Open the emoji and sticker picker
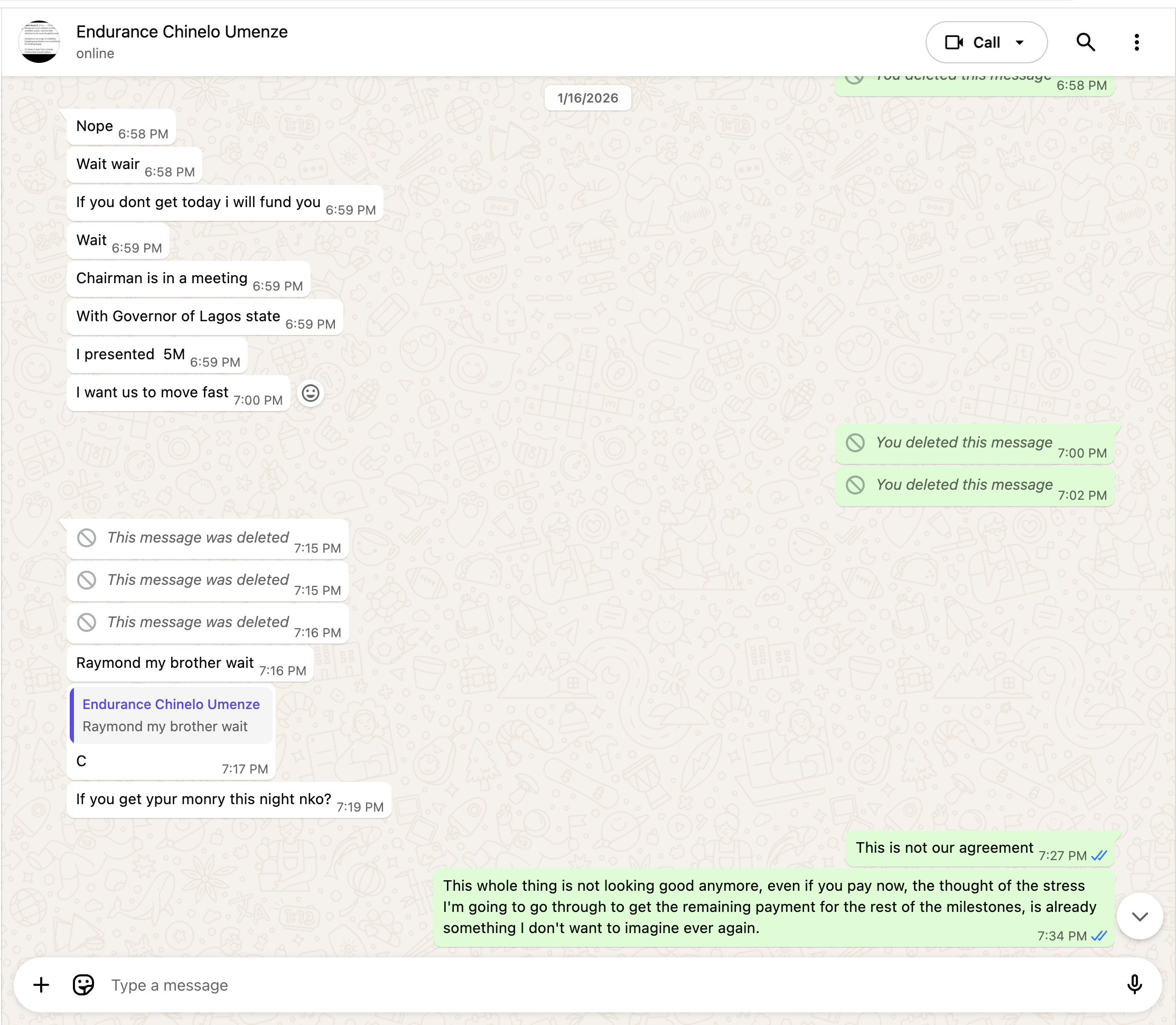Viewport: 1176px width, 1025px height. click(83, 985)
